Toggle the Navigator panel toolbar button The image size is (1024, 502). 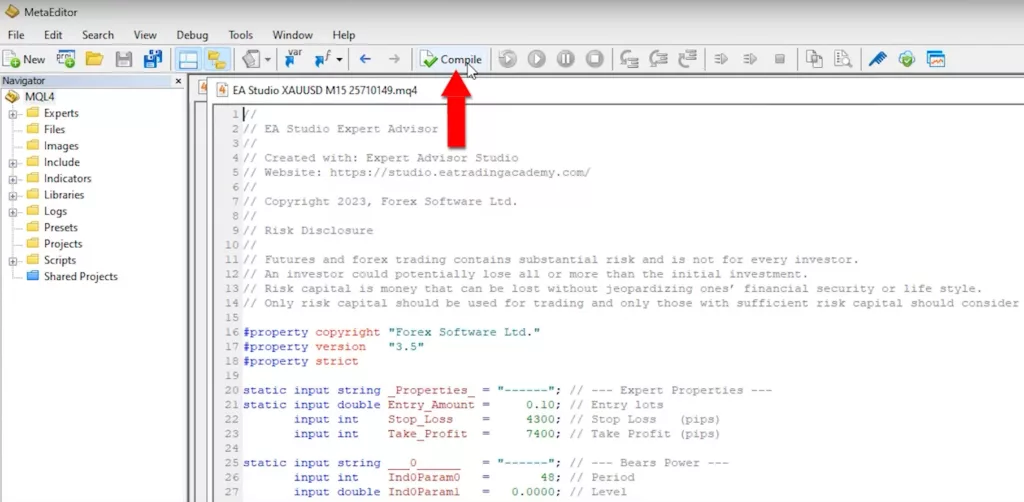pyautogui.click(x=188, y=59)
